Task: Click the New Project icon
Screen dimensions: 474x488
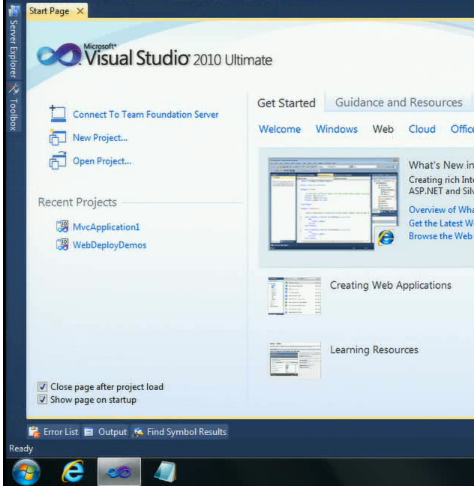Action: (58, 137)
